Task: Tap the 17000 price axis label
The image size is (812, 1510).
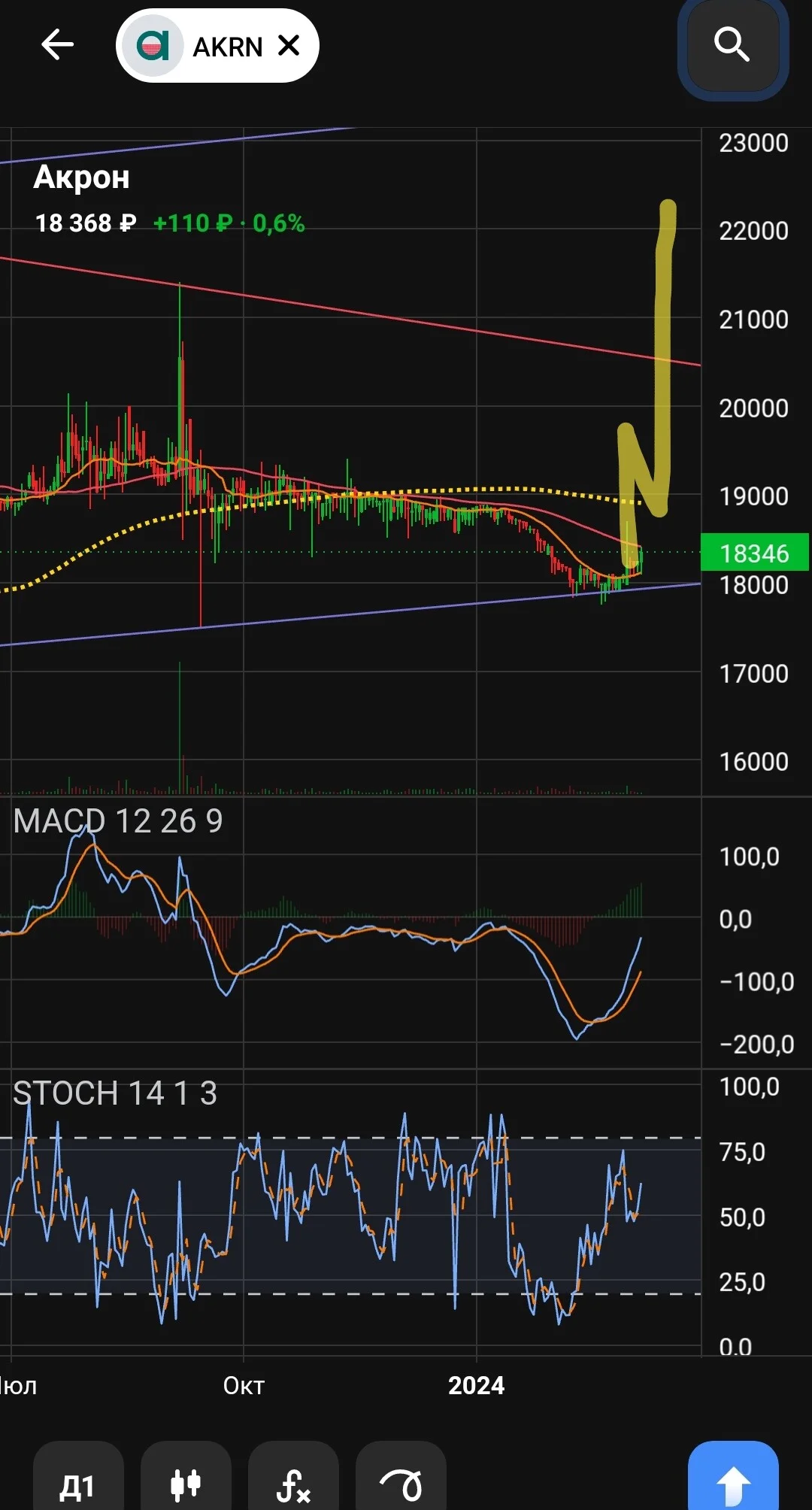Action: 753,674
